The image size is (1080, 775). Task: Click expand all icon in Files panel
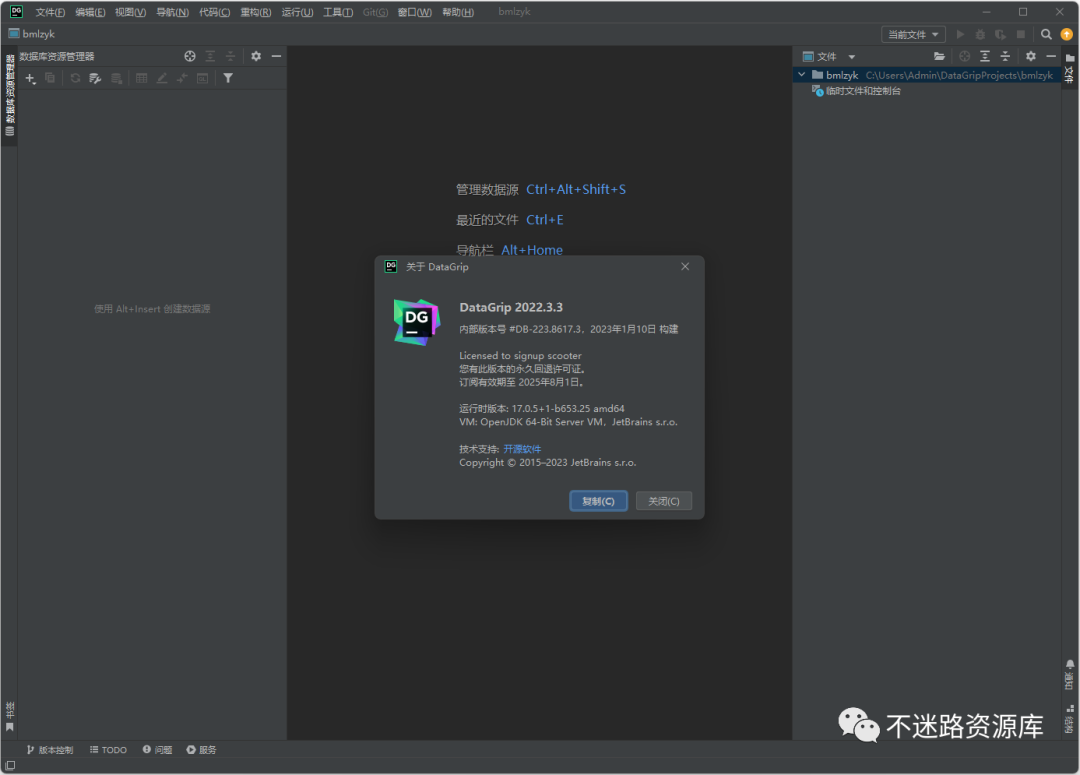point(985,56)
